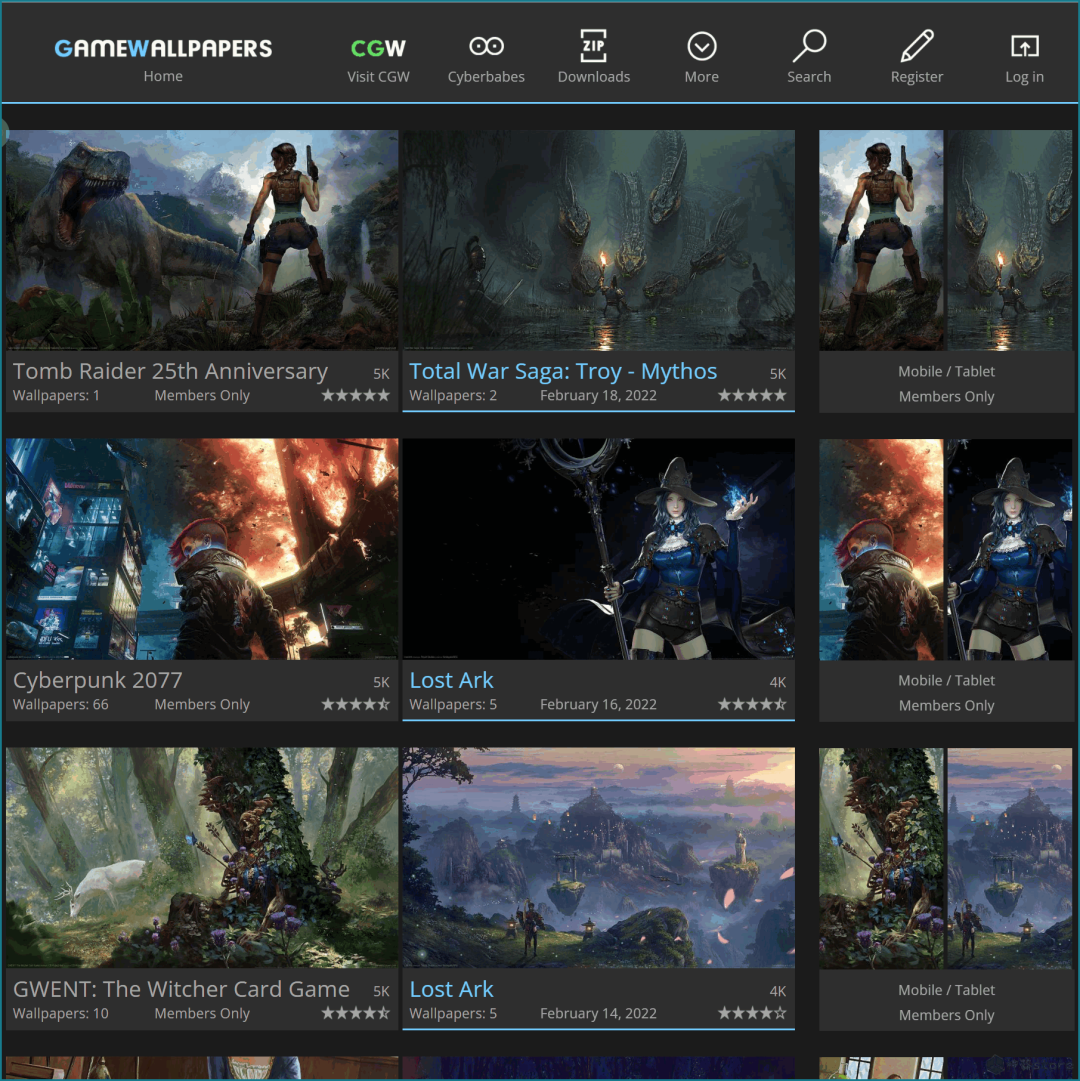
Task: Go to Home link
Action: coord(163,76)
